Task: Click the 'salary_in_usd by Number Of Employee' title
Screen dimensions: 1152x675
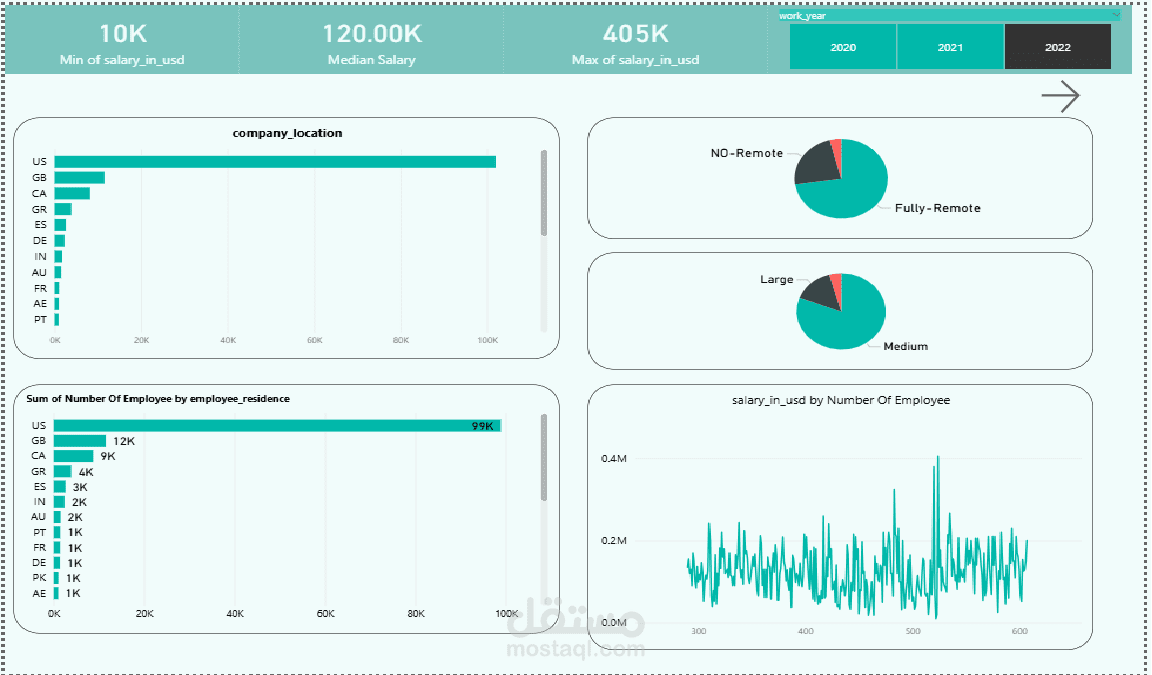Action: pos(841,400)
